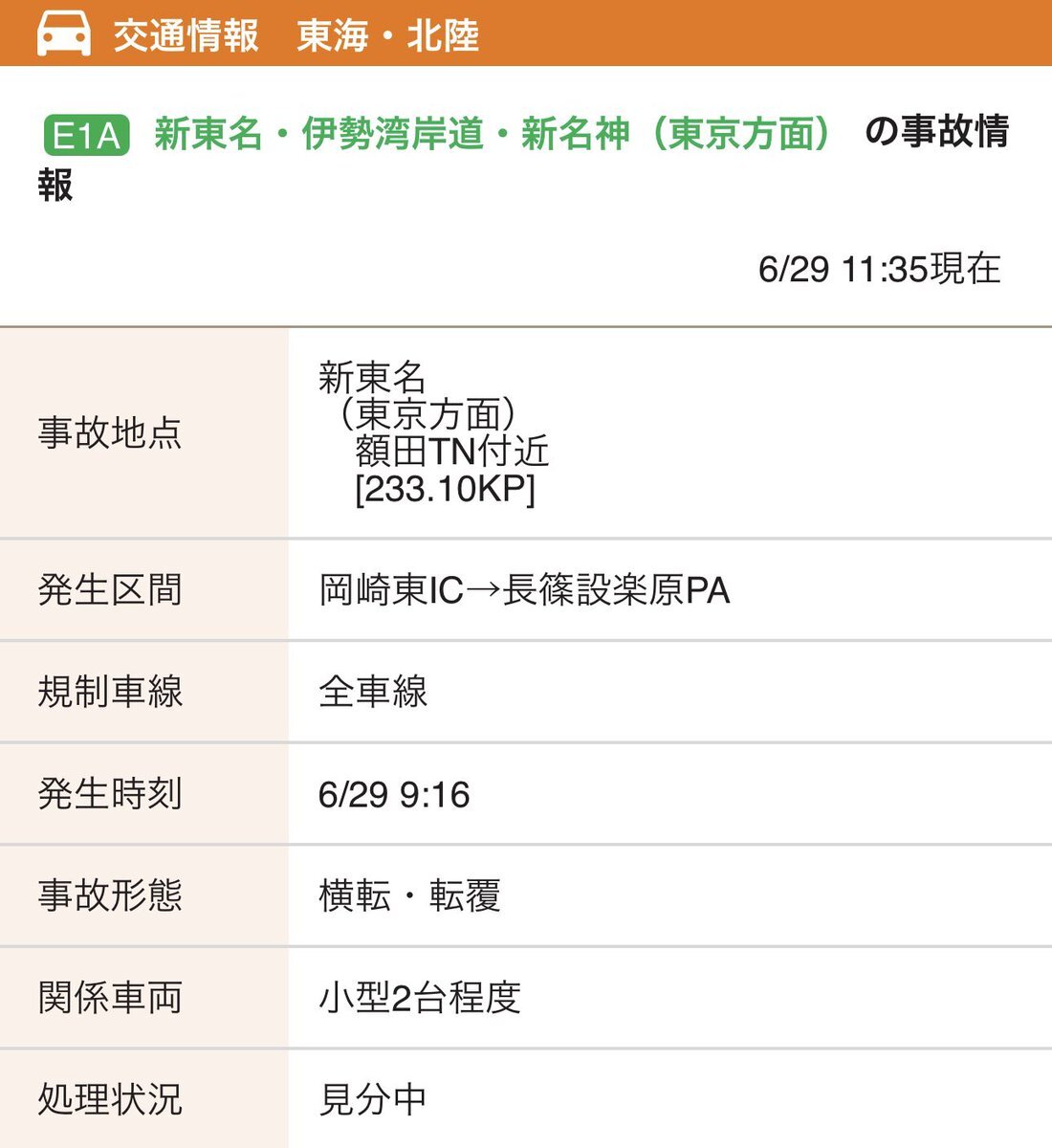Viewport: 1052px width, 1148px height.
Task: Select the 東海・北陸 region label
Action: [388, 36]
